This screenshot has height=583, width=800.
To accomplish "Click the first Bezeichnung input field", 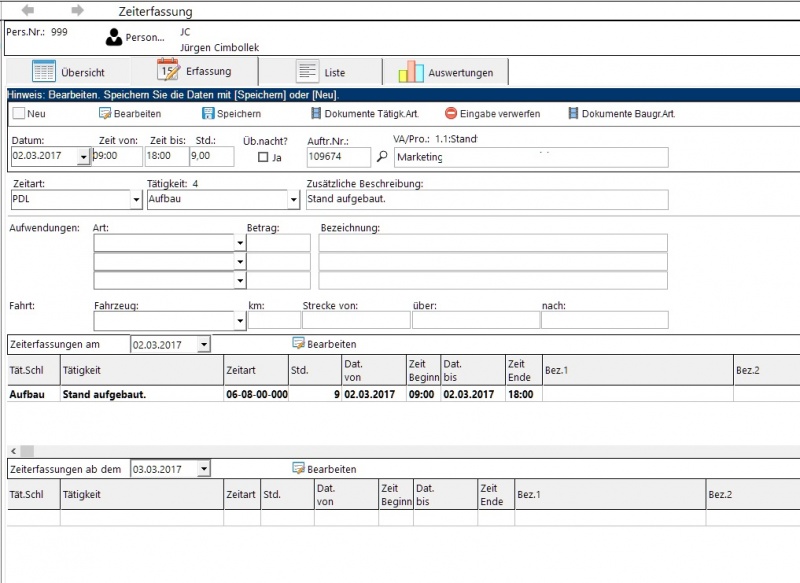I will pos(493,243).
